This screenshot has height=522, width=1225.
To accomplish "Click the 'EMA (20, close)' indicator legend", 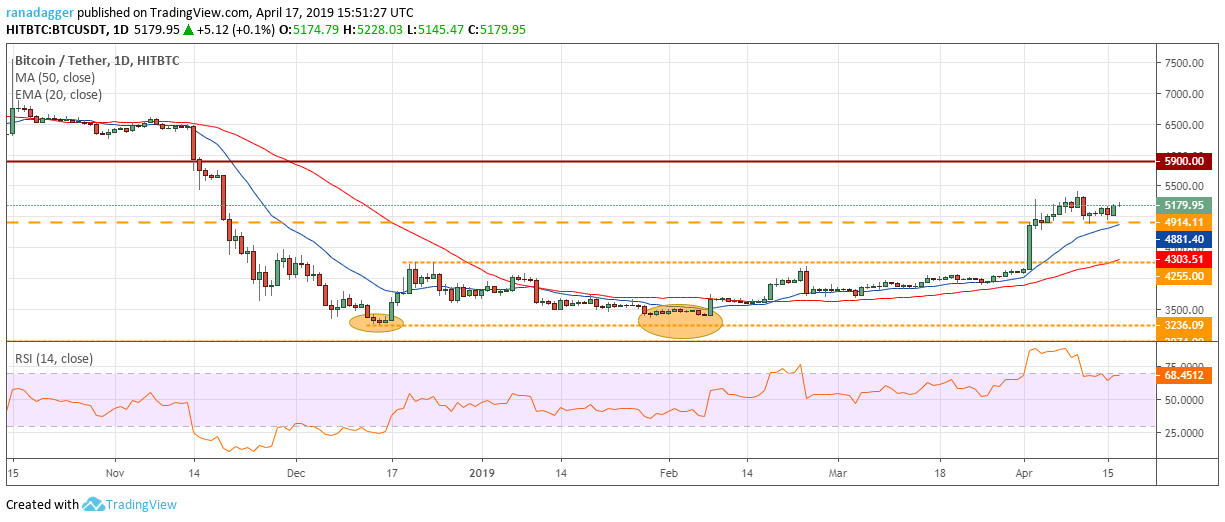I will coord(58,95).
